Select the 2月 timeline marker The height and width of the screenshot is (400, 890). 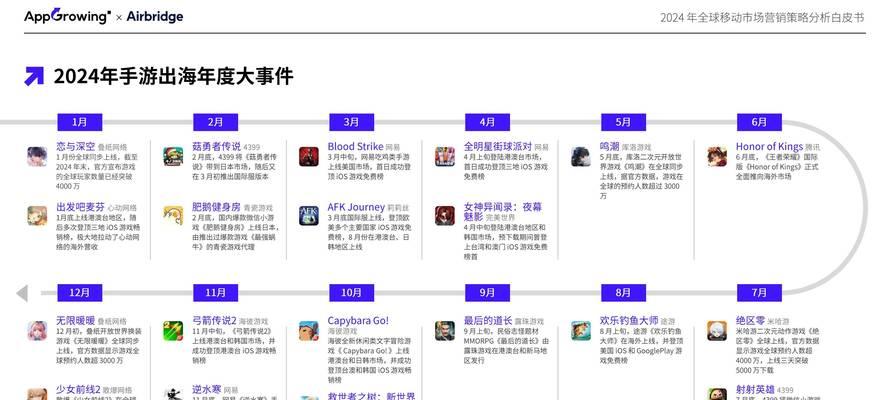[x=216, y=122]
